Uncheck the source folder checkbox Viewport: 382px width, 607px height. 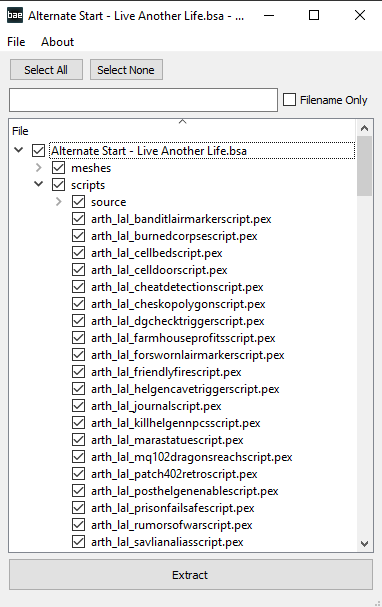[79, 202]
